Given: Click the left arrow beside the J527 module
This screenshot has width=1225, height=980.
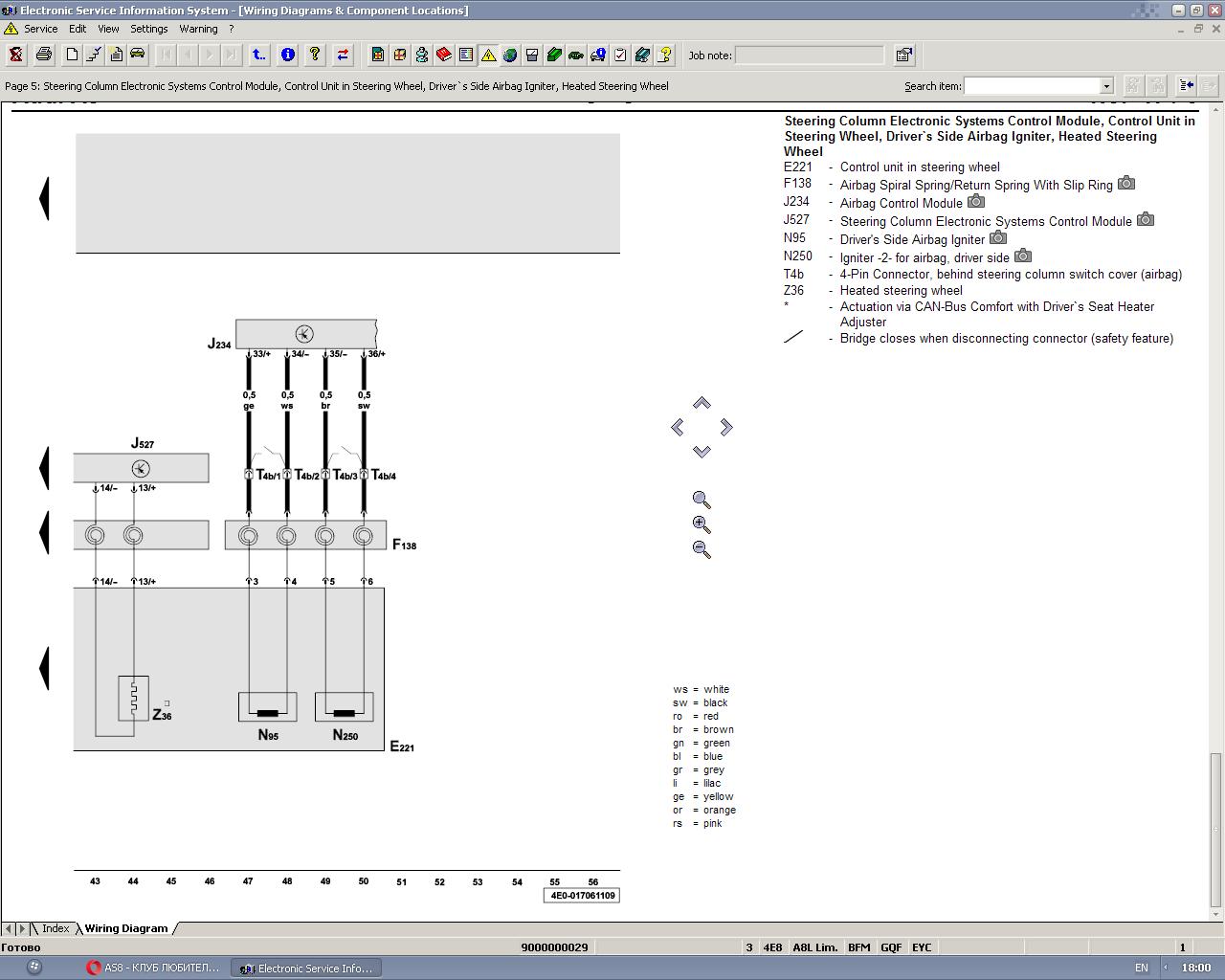Looking at the screenshot, I should 43,468.
